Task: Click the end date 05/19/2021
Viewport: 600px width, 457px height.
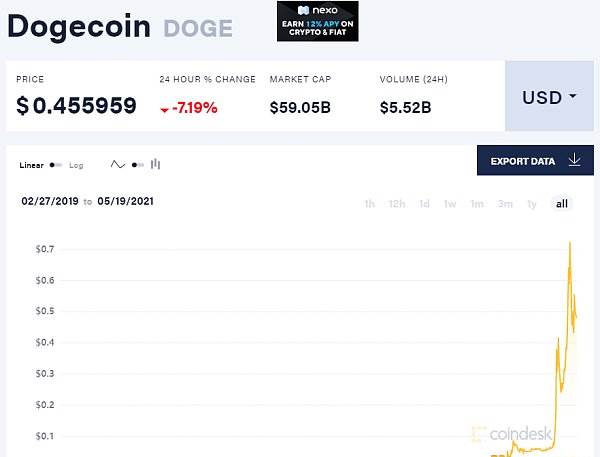Action: click(x=126, y=201)
